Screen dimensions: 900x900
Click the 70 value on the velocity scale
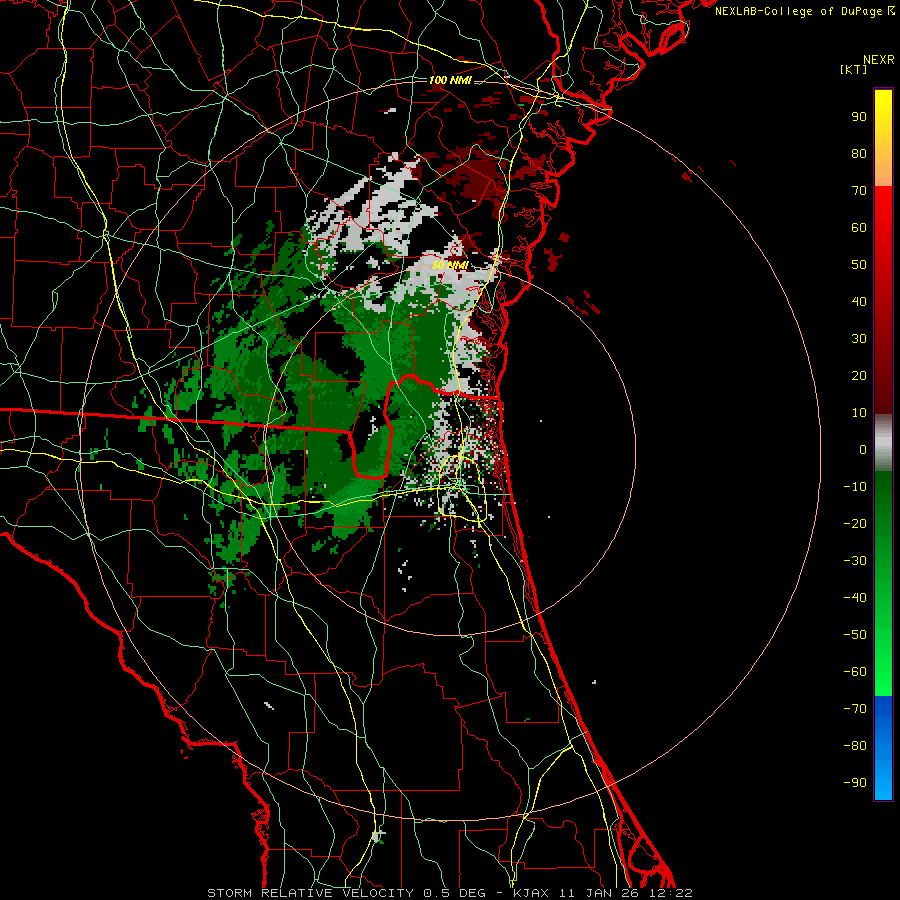pyautogui.click(x=859, y=191)
